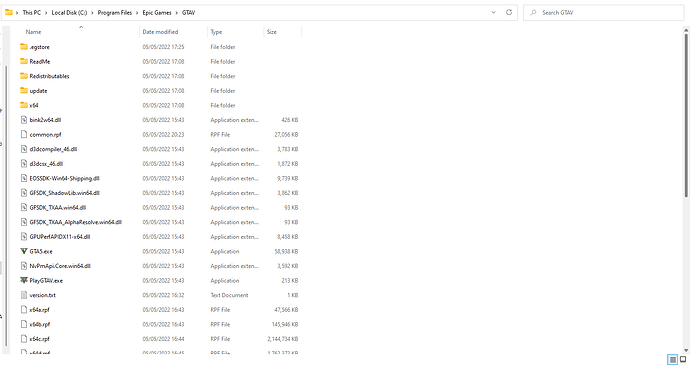The height and width of the screenshot is (365, 690).
Task: Switch to details view icon at bottom right
Action: [672, 359]
